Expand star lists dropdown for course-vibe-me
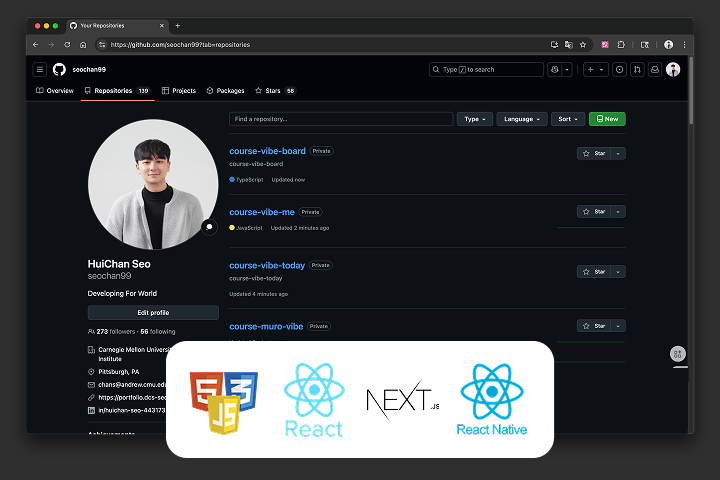The width and height of the screenshot is (720, 480). (x=618, y=212)
